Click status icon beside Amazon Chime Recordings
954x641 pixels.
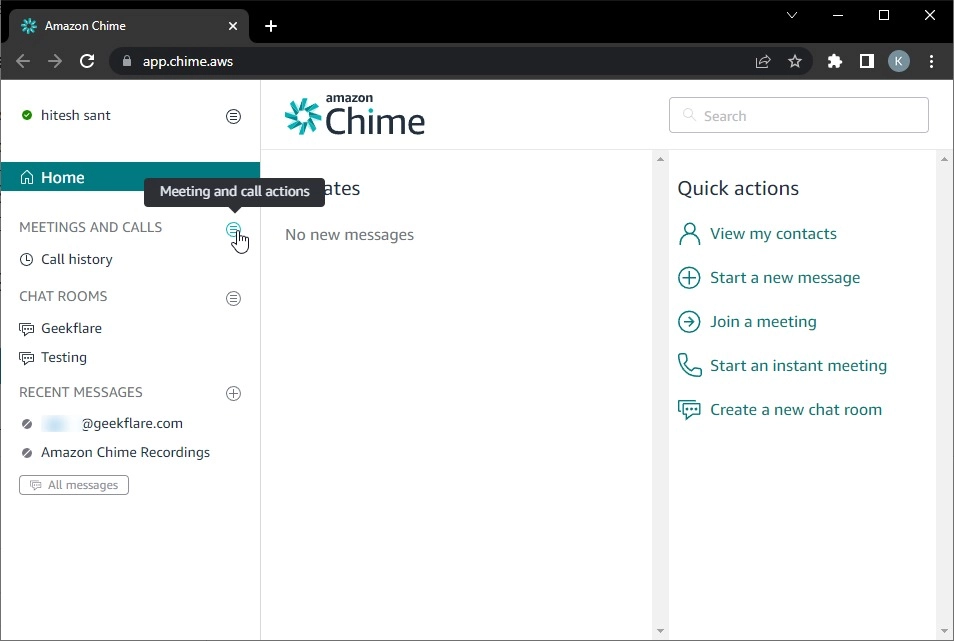pos(27,453)
